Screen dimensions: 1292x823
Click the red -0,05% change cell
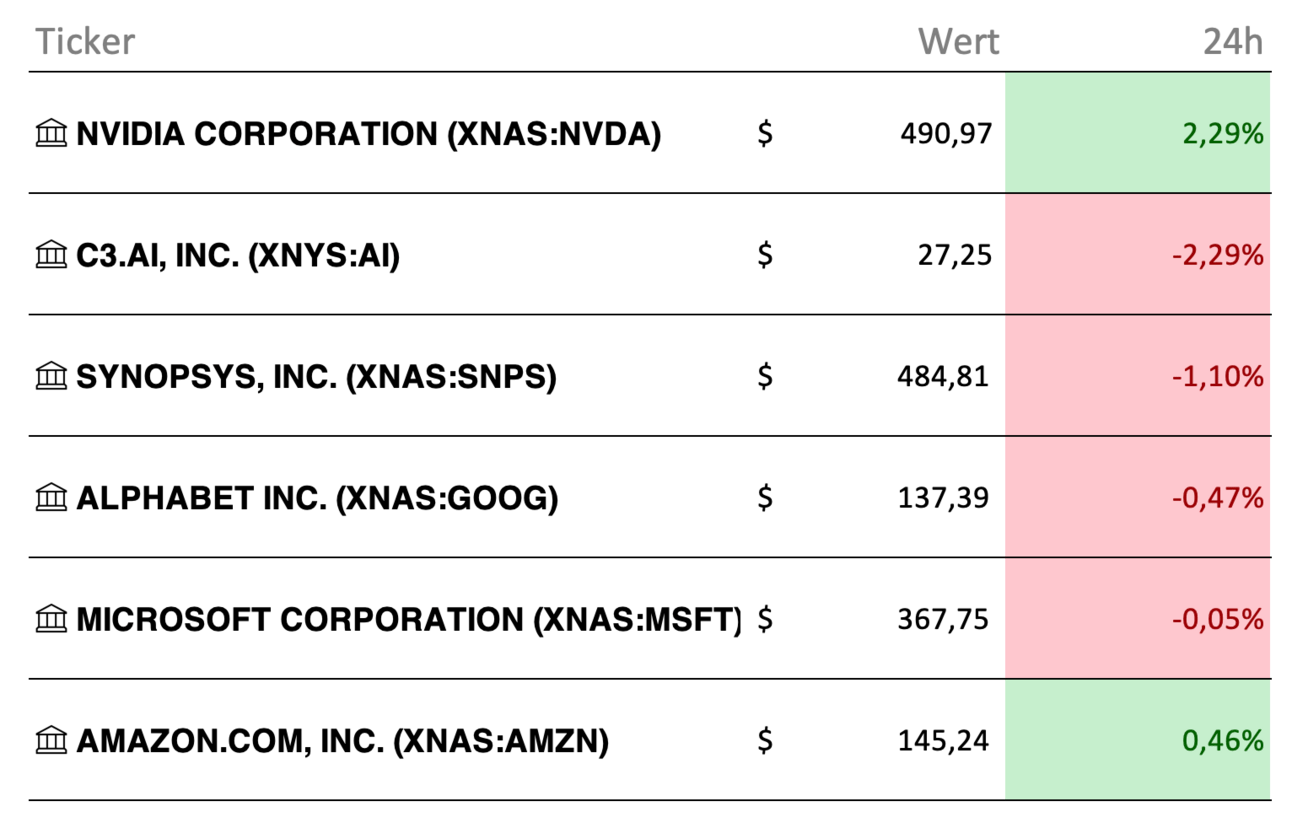pos(1138,618)
